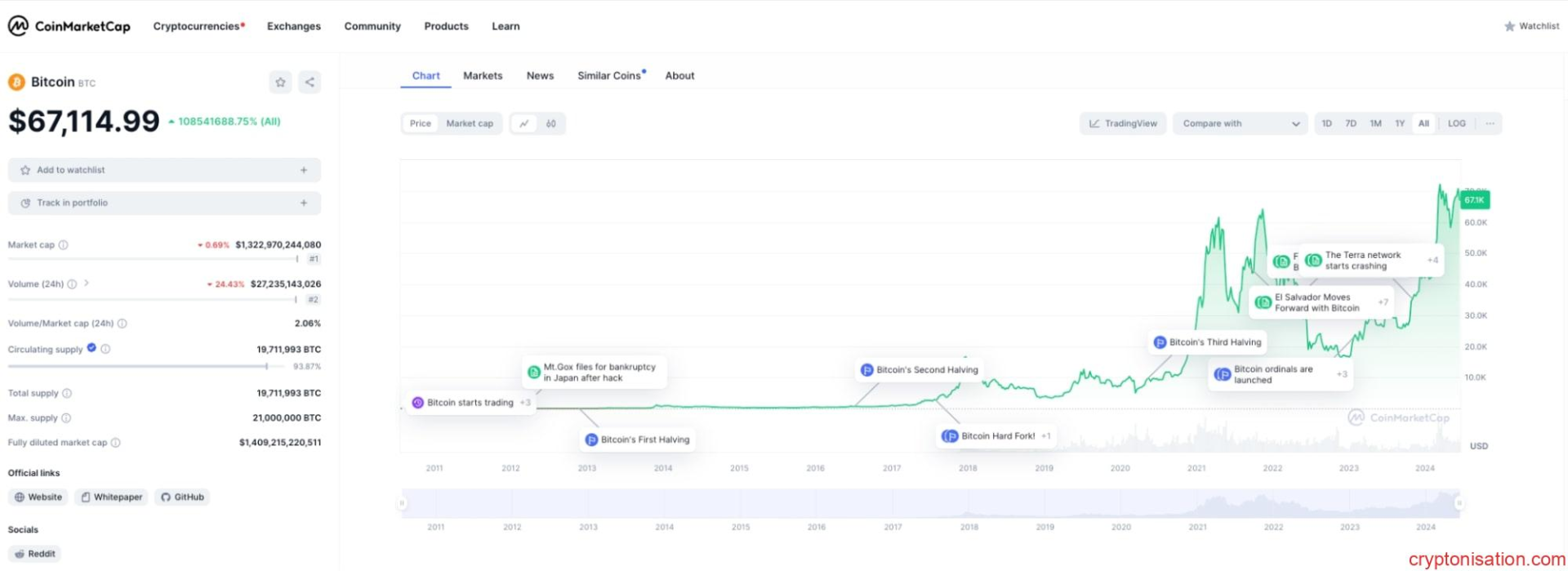Click the Bitcoin BTC coin icon
This screenshot has height=571, width=1568.
(x=16, y=82)
